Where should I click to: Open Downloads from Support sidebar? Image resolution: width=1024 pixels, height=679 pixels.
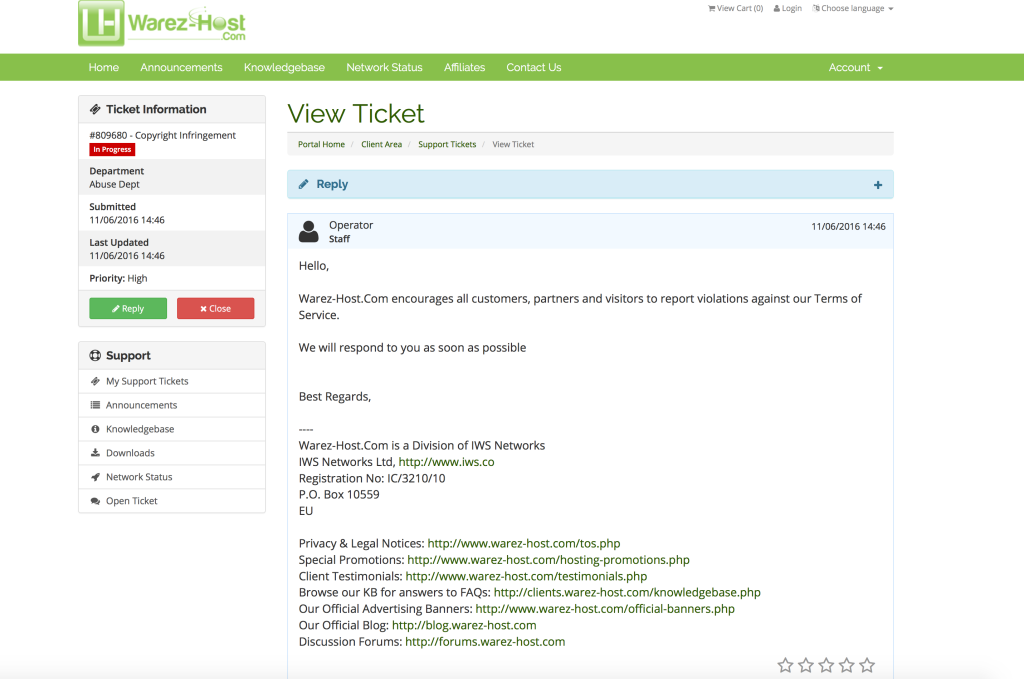coord(130,453)
